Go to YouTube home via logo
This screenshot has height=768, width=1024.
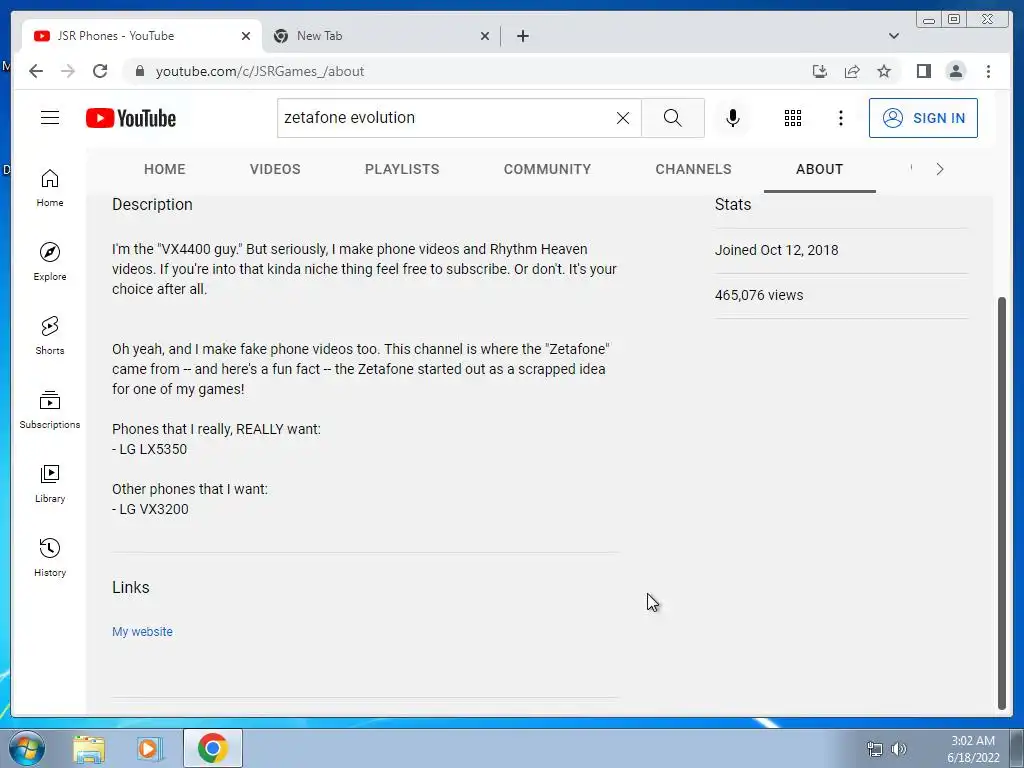(x=131, y=118)
